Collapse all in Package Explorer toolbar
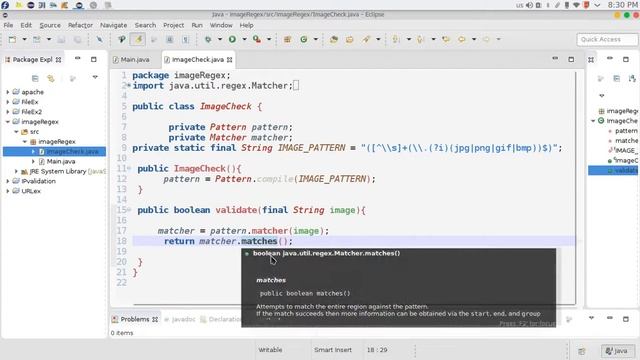The image size is (640, 360). pyautogui.click(x=35, y=78)
